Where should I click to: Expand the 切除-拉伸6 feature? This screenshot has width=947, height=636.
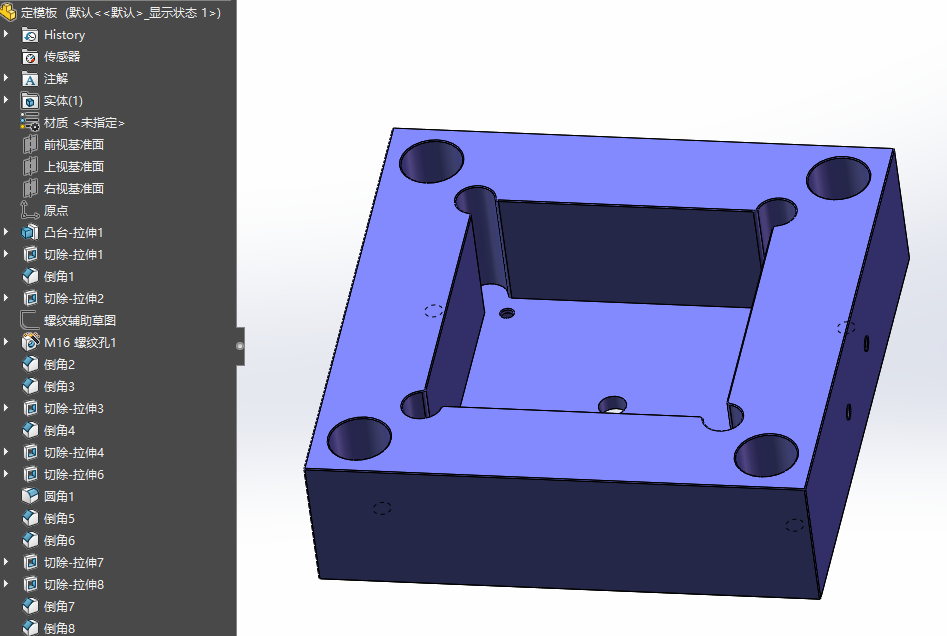(7, 474)
